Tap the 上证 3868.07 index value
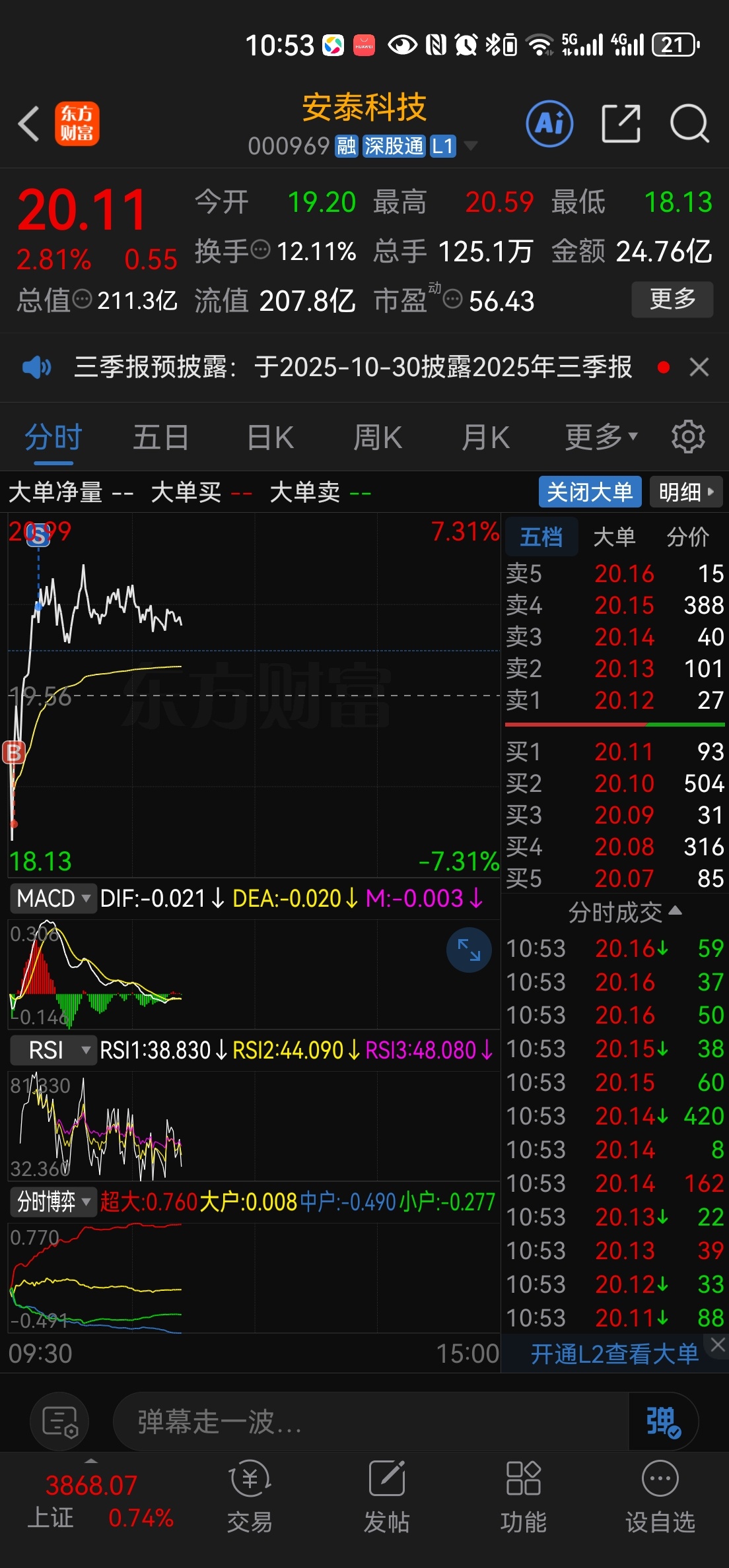The width and height of the screenshot is (729, 1568). coord(91,1486)
